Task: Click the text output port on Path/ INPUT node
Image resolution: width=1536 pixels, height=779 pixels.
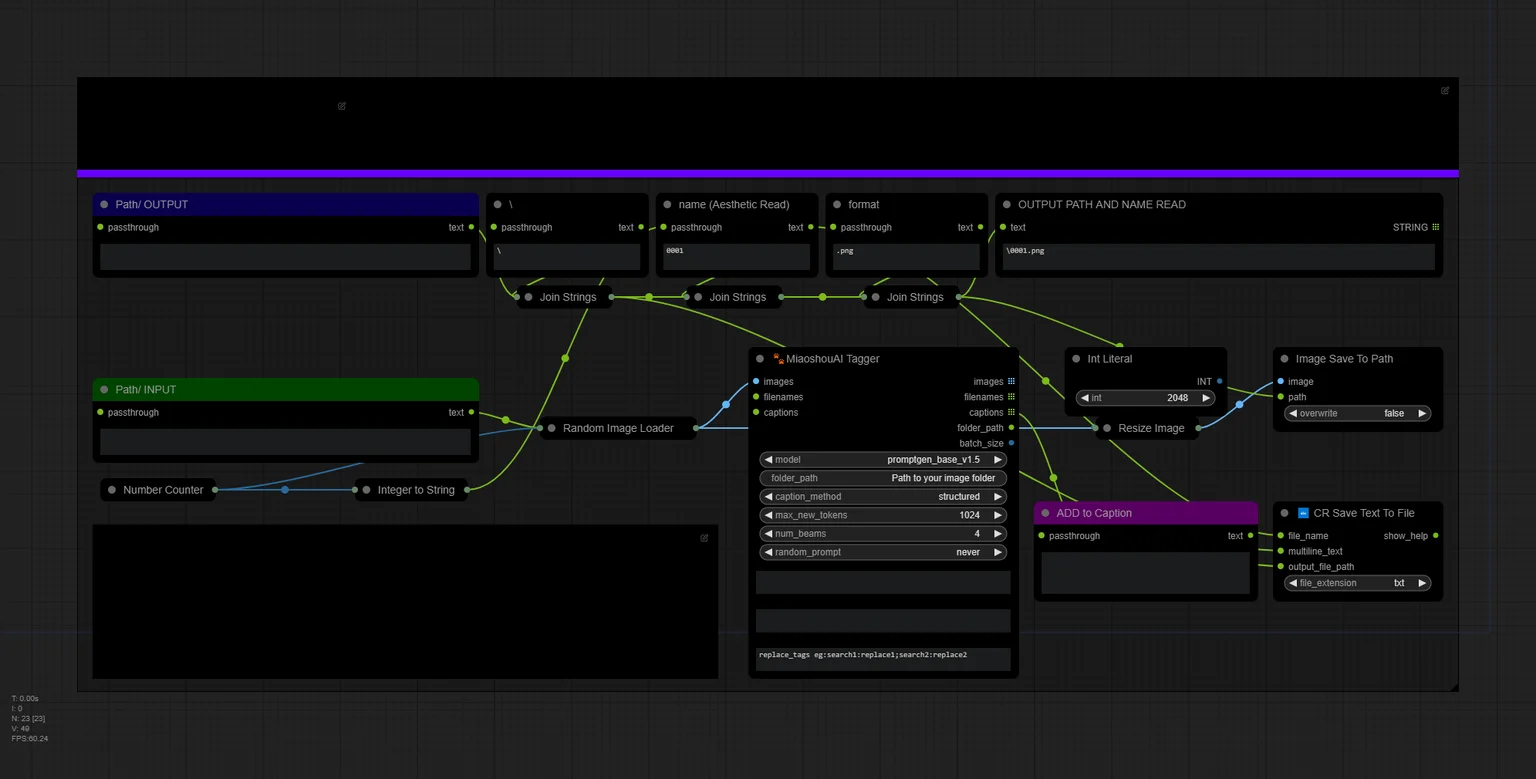Action: pyautogui.click(x=471, y=412)
